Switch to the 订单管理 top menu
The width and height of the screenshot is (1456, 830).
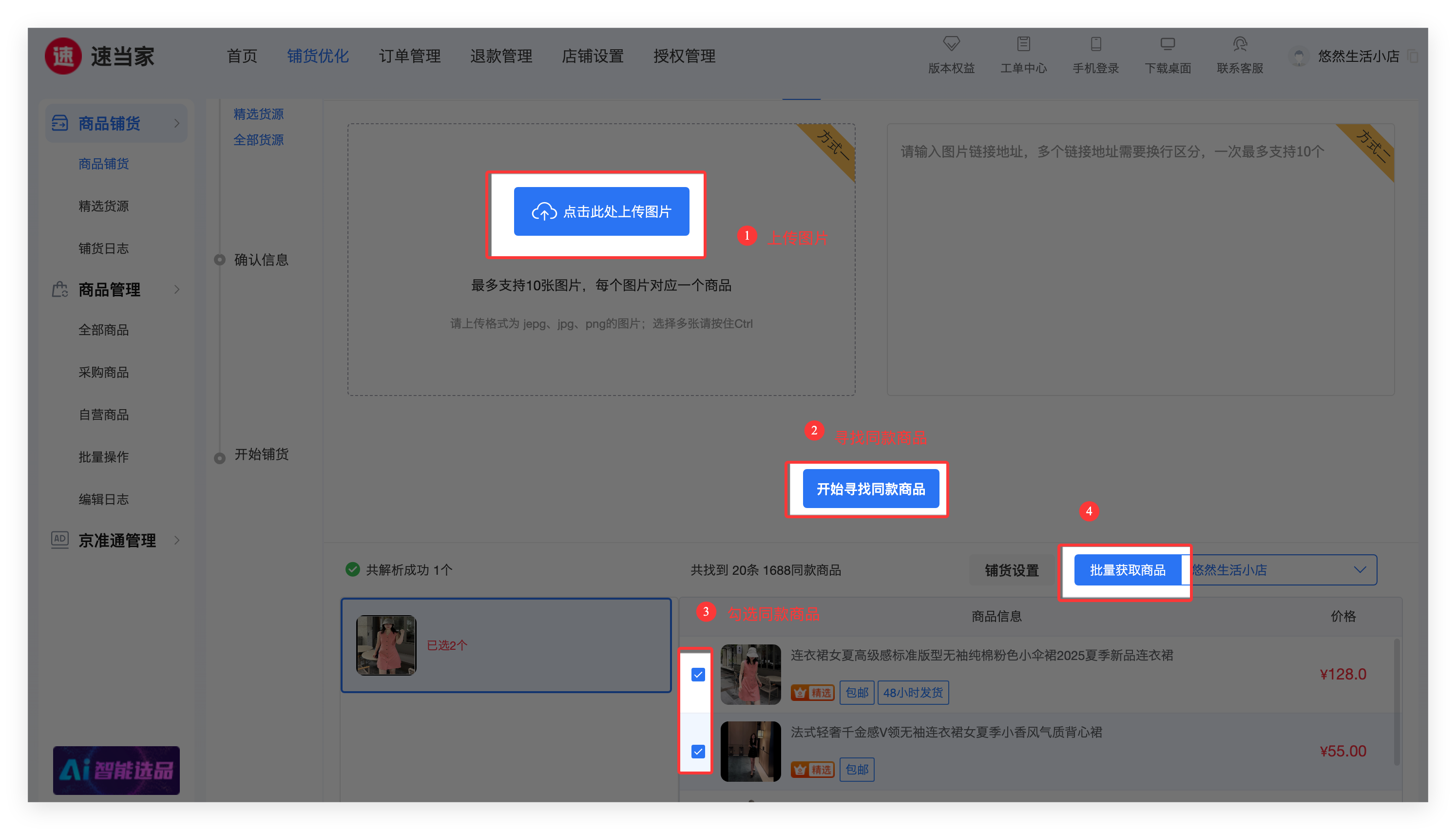409,56
